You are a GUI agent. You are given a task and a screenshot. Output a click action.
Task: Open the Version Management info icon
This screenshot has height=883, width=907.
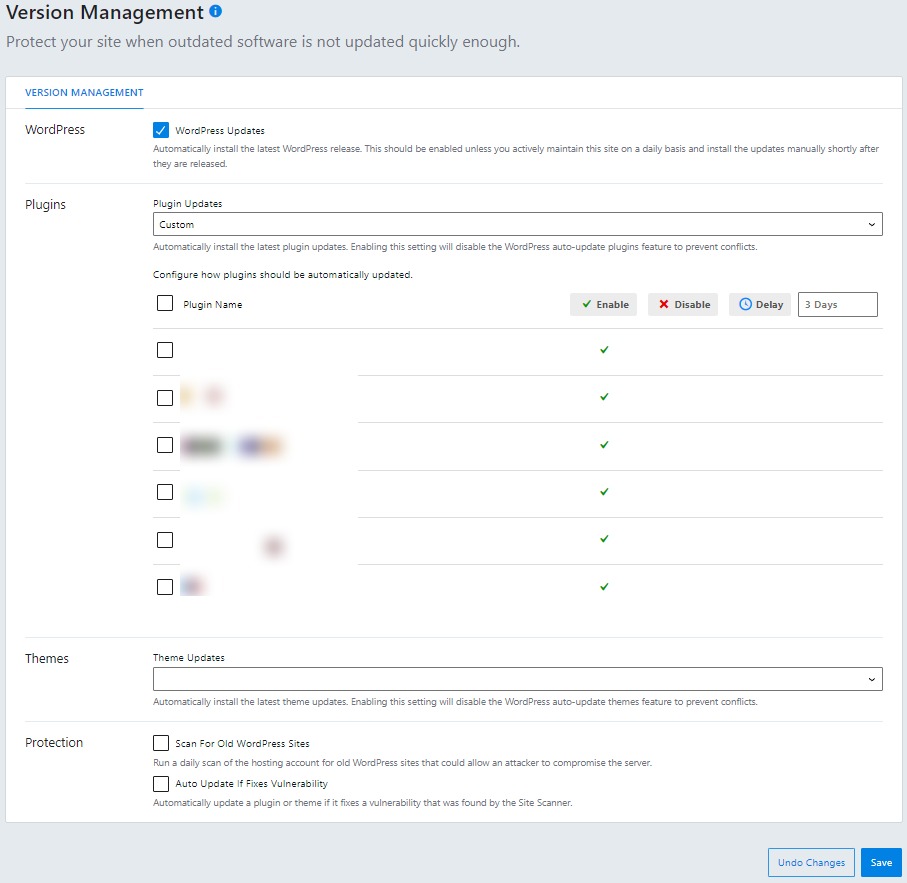(215, 12)
